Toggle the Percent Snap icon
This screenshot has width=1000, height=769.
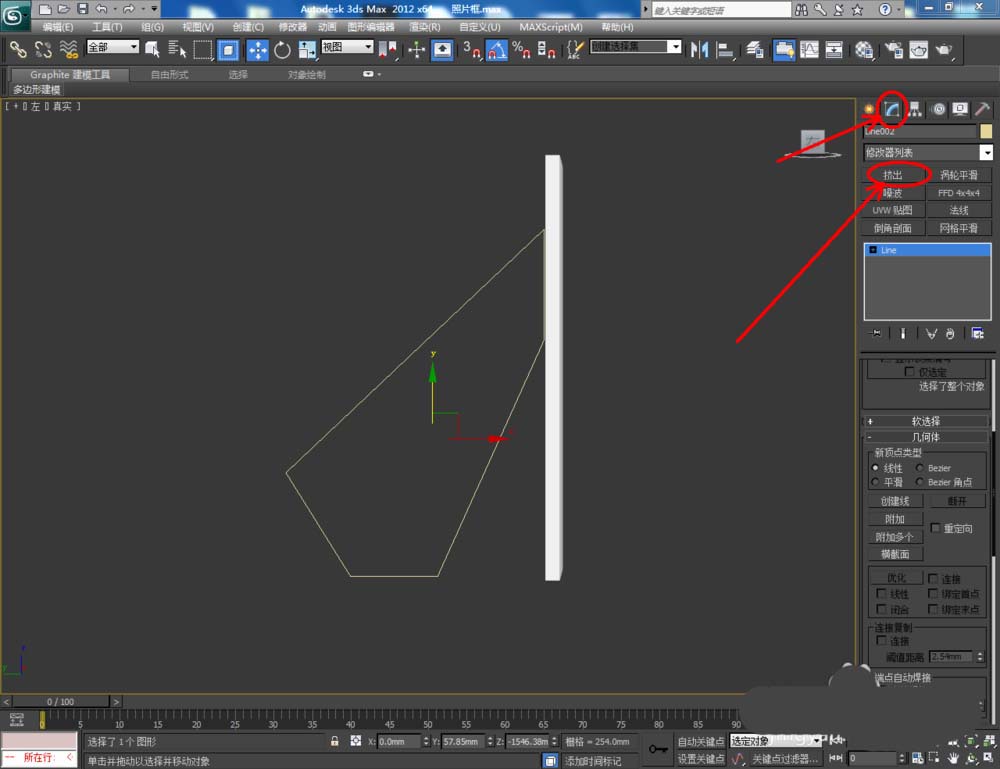tap(521, 50)
